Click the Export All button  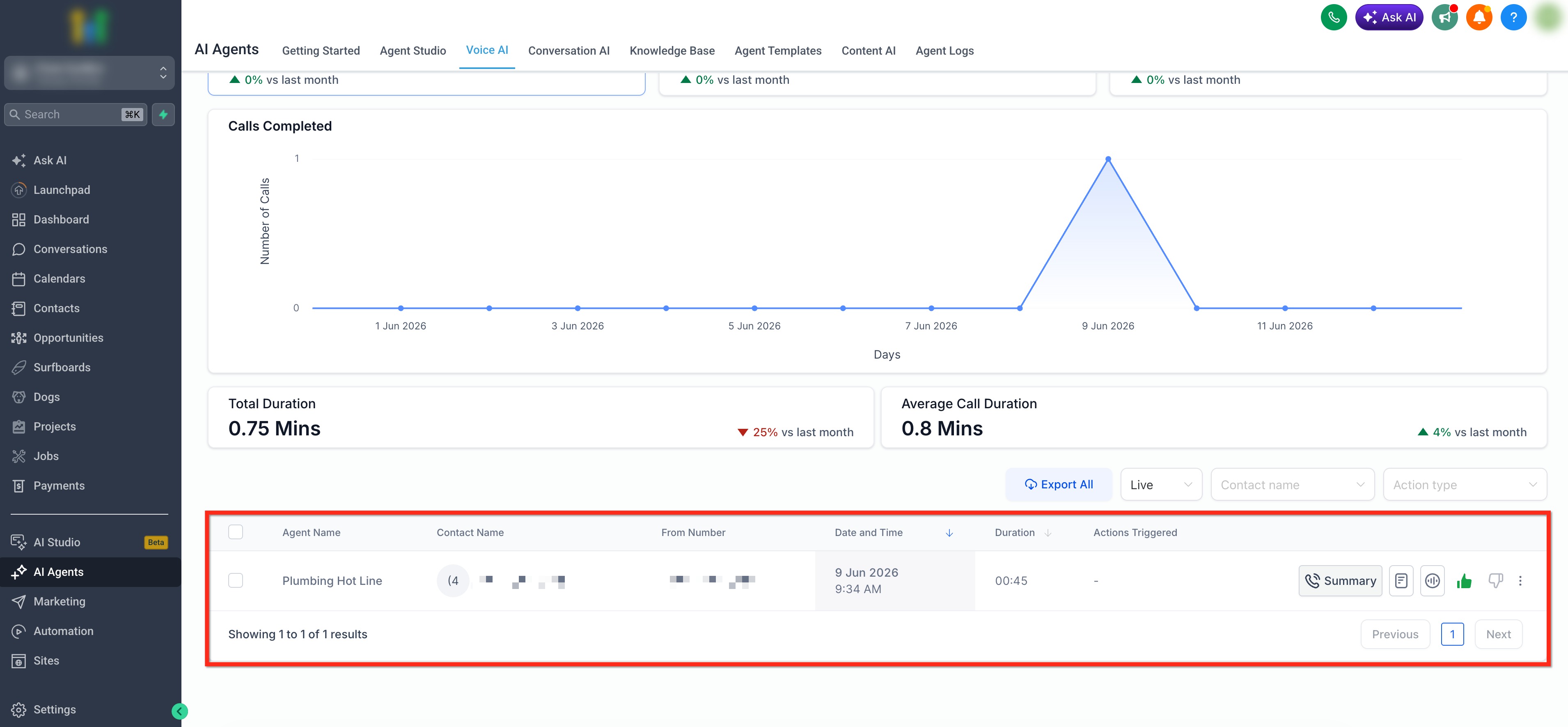(1059, 485)
